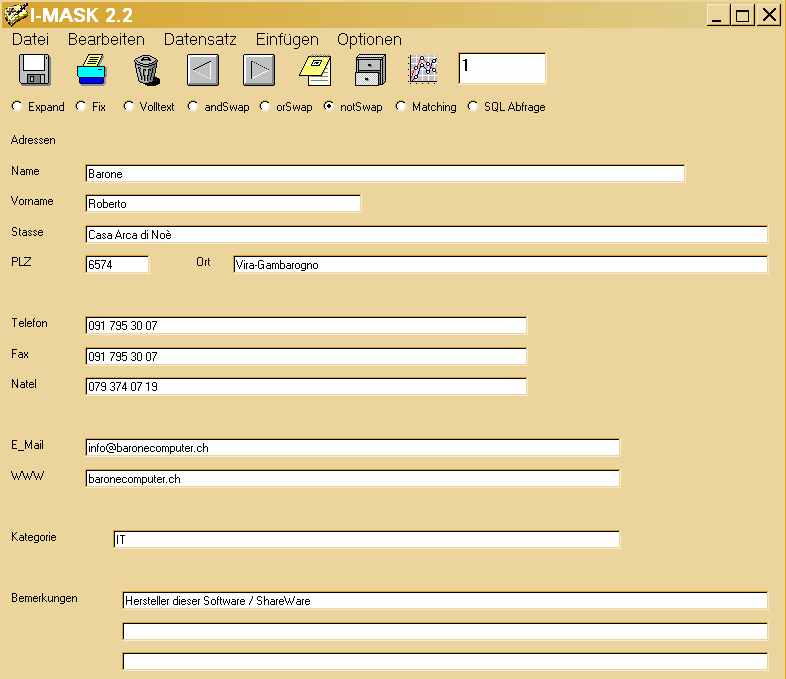Click the Telefon field

point(306,325)
